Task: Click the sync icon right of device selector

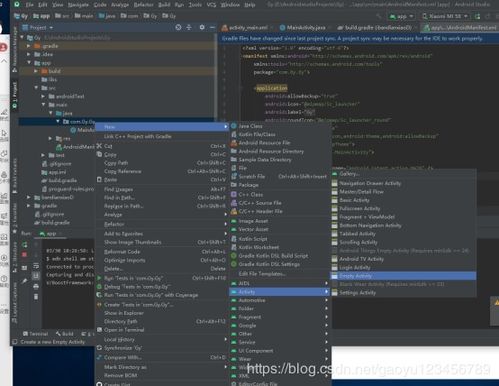Action: point(478,16)
